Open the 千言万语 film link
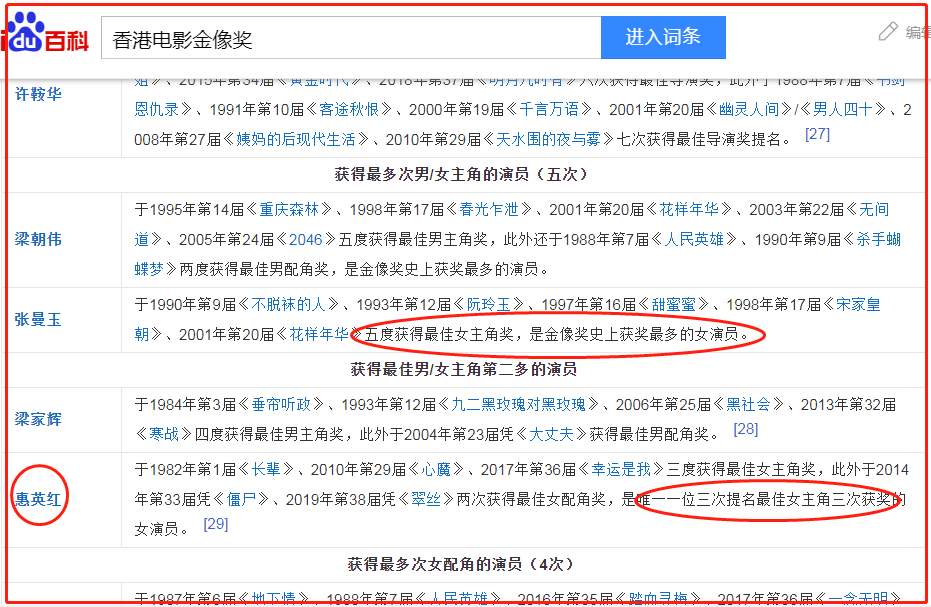 549,109
